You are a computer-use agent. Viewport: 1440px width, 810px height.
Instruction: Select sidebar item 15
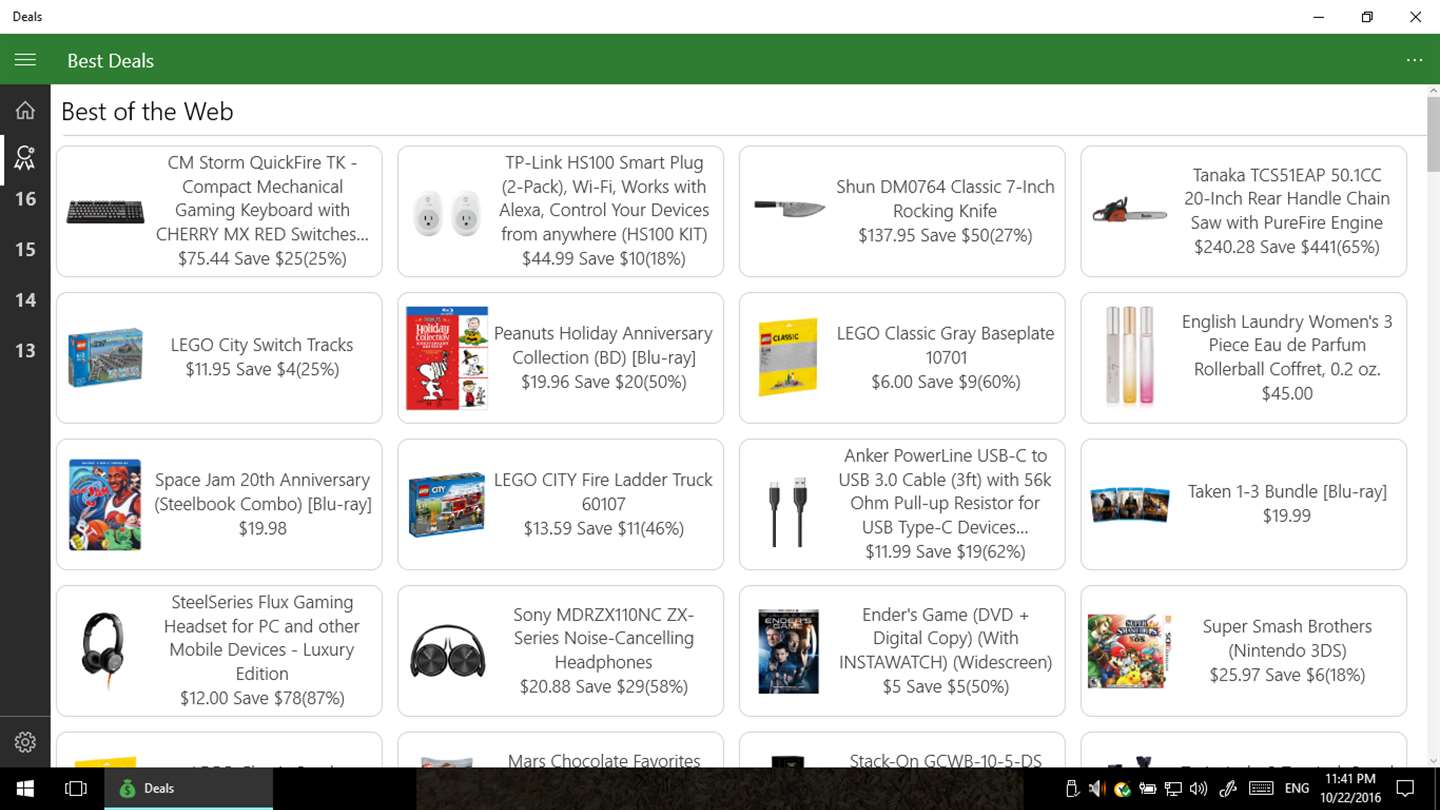(25, 249)
